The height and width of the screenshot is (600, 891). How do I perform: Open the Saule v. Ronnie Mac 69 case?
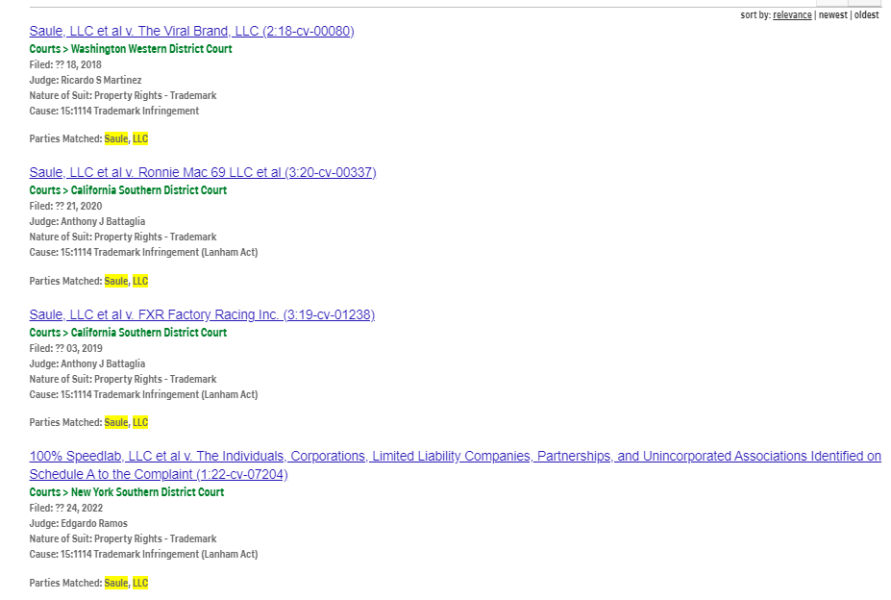203,173
